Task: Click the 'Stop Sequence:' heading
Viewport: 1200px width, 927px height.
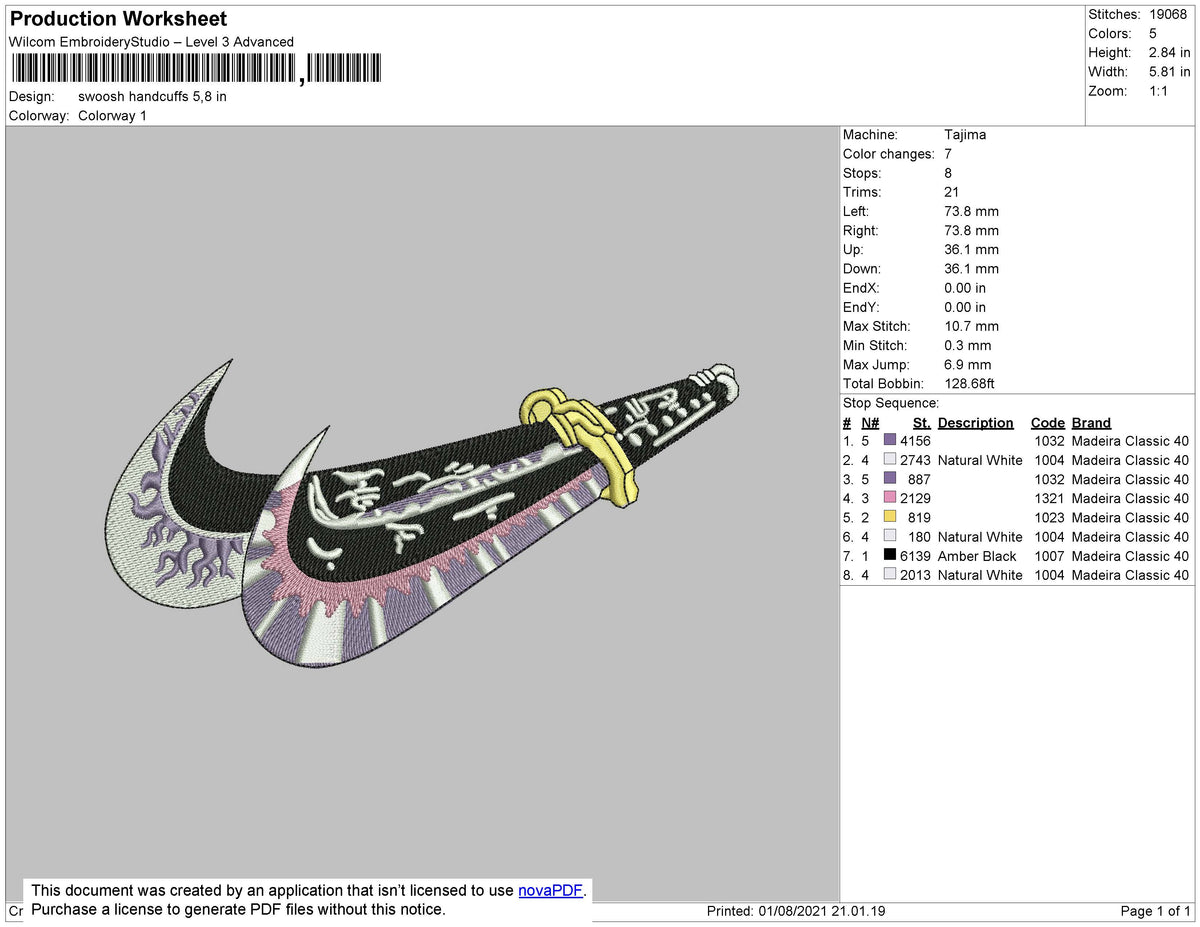Action: click(891, 403)
